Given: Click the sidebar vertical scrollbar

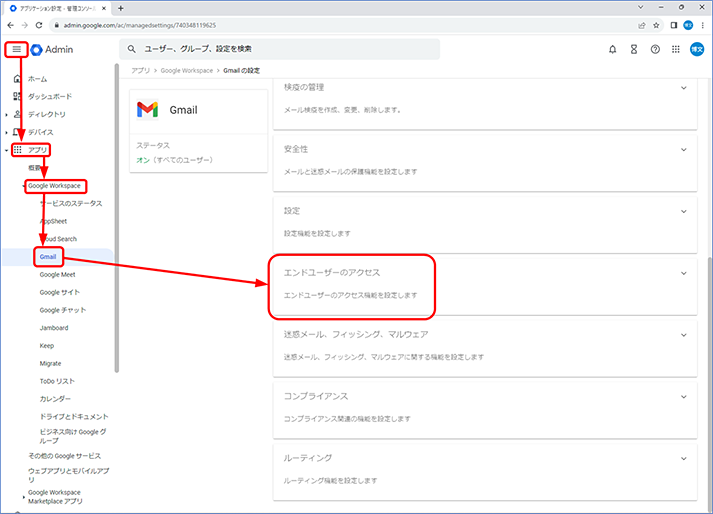Looking at the screenshot, I should coord(116,218).
